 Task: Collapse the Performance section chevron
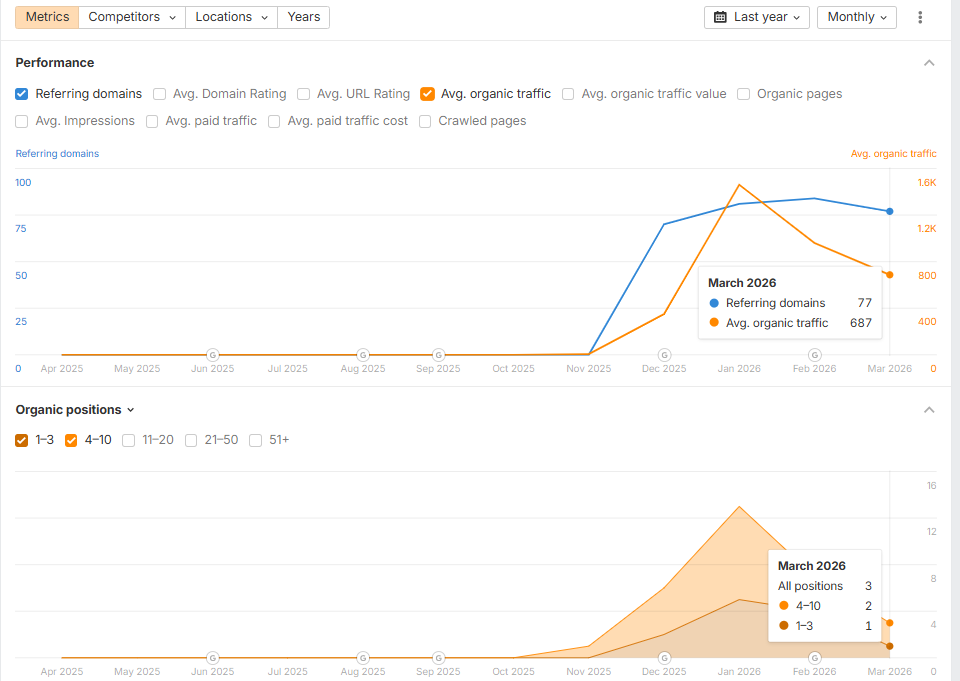tap(929, 63)
